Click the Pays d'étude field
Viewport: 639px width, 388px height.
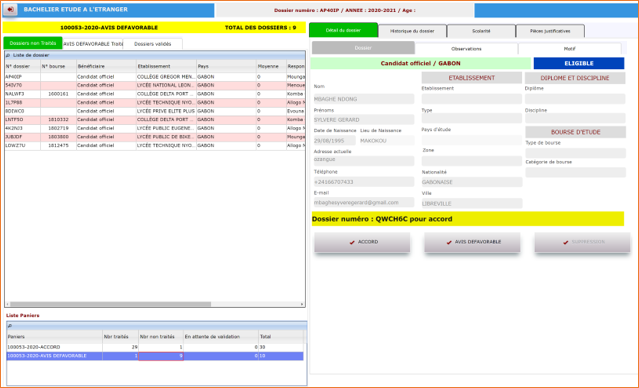pyautogui.click(x=472, y=140)
